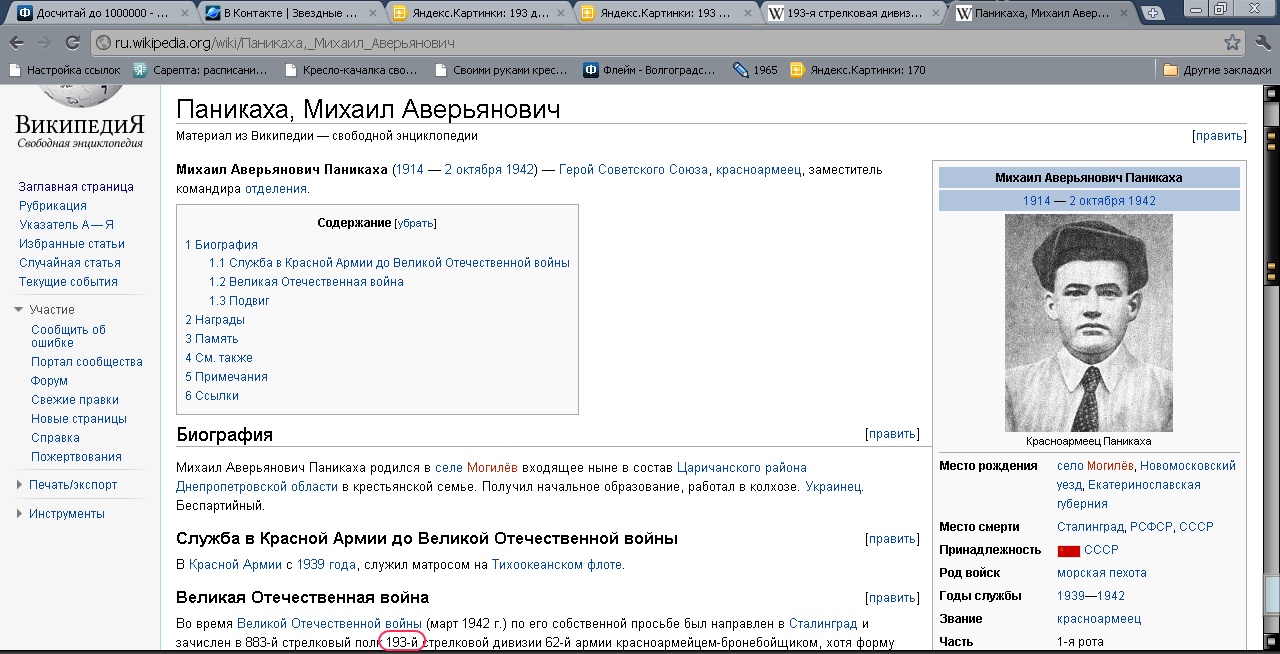Click the browser back arrow
The height and width of the screenshot is (654, 1280).
tap(17, 43)
